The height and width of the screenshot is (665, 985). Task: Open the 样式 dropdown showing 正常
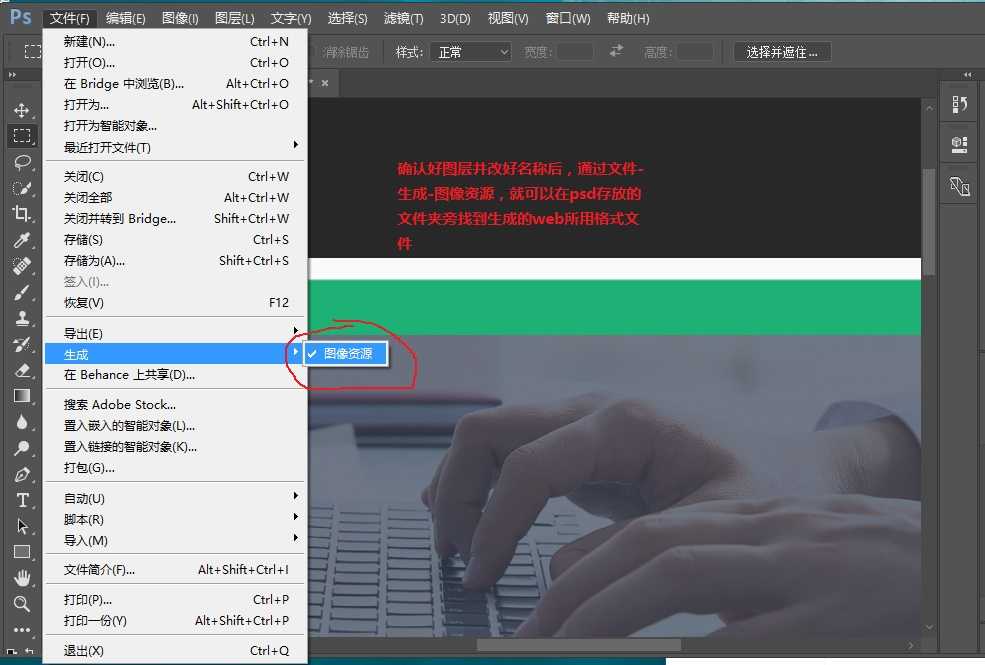click(471, 52)
